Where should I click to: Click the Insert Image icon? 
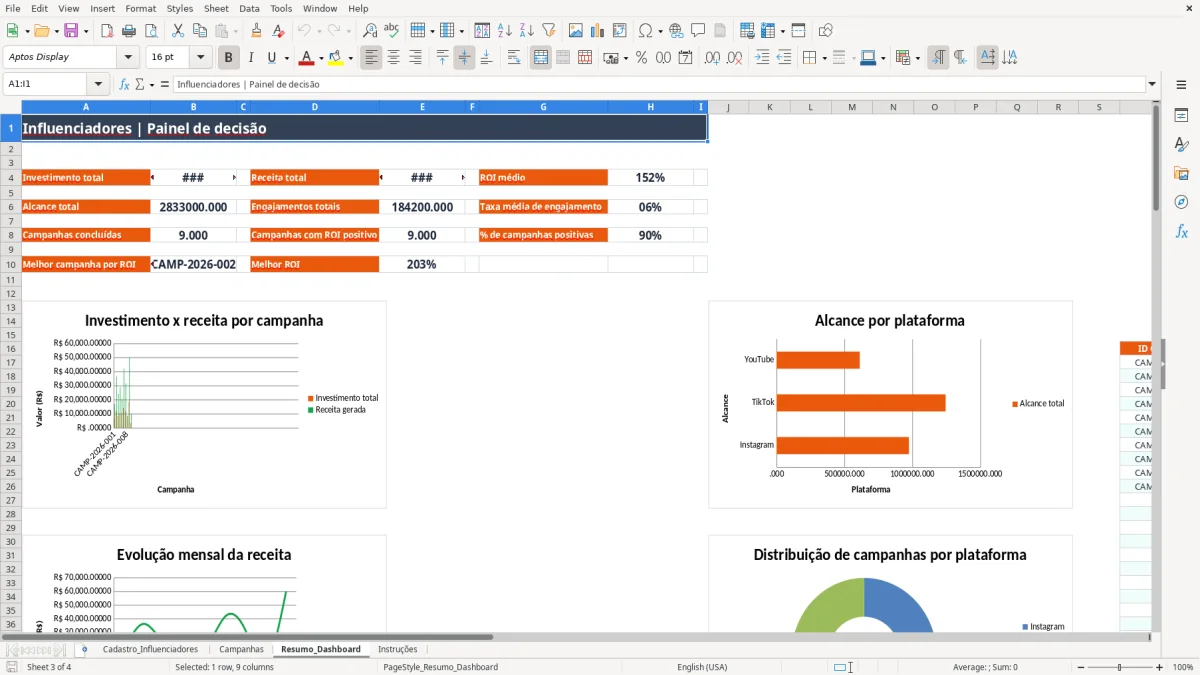pyautogui.click(x=576, y=31)
